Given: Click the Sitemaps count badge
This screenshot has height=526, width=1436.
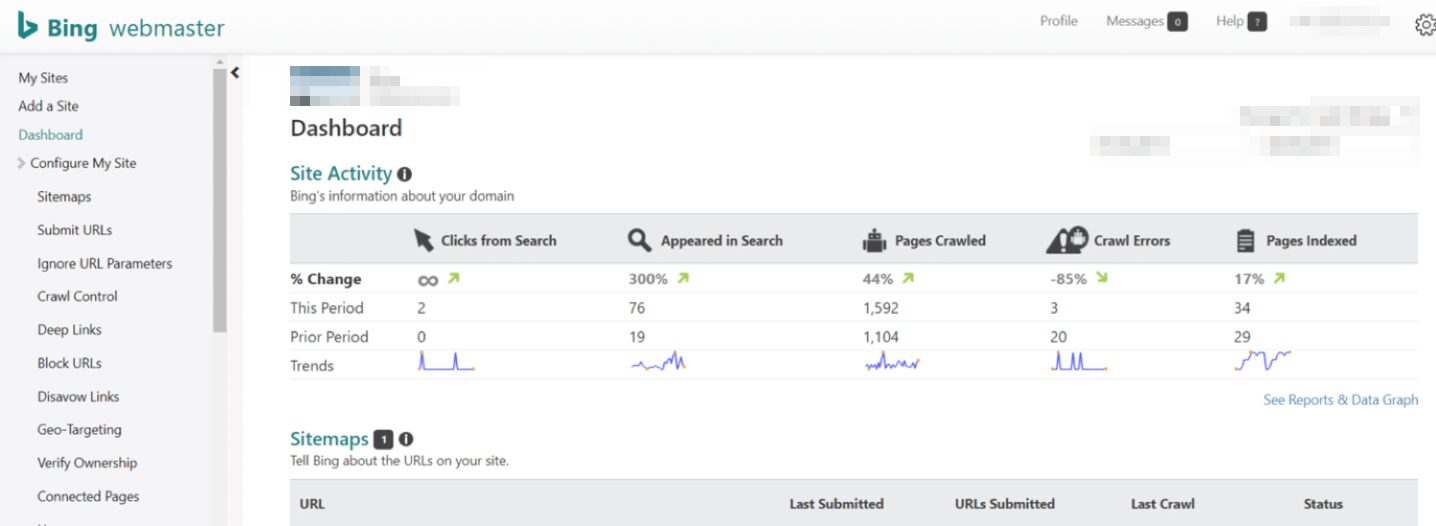Looking at the screenshot, I should pyautogui.click(x=383, y=439).
